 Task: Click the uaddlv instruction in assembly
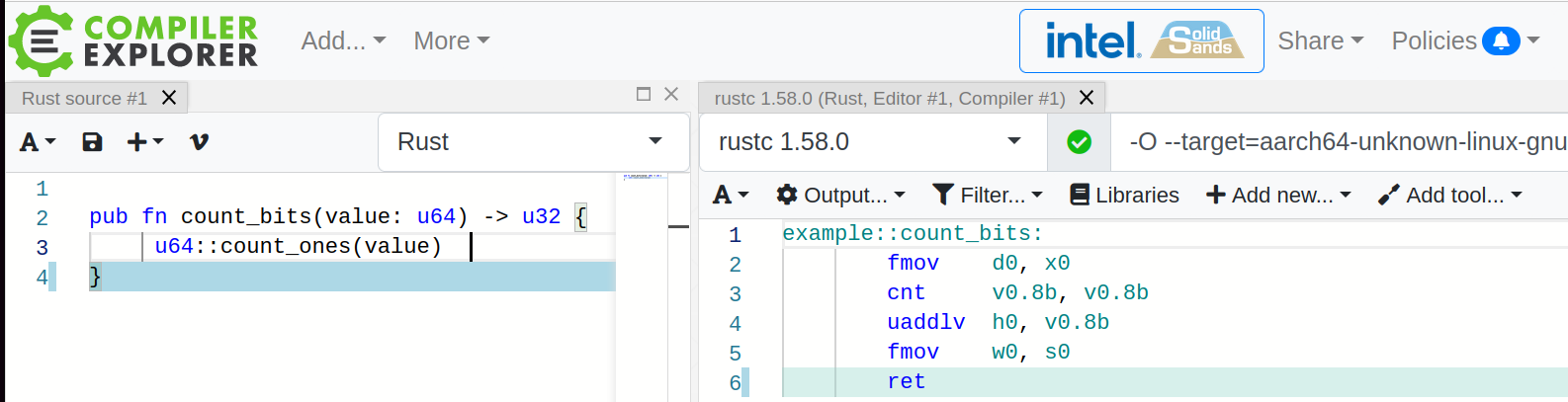click(925, 323)
